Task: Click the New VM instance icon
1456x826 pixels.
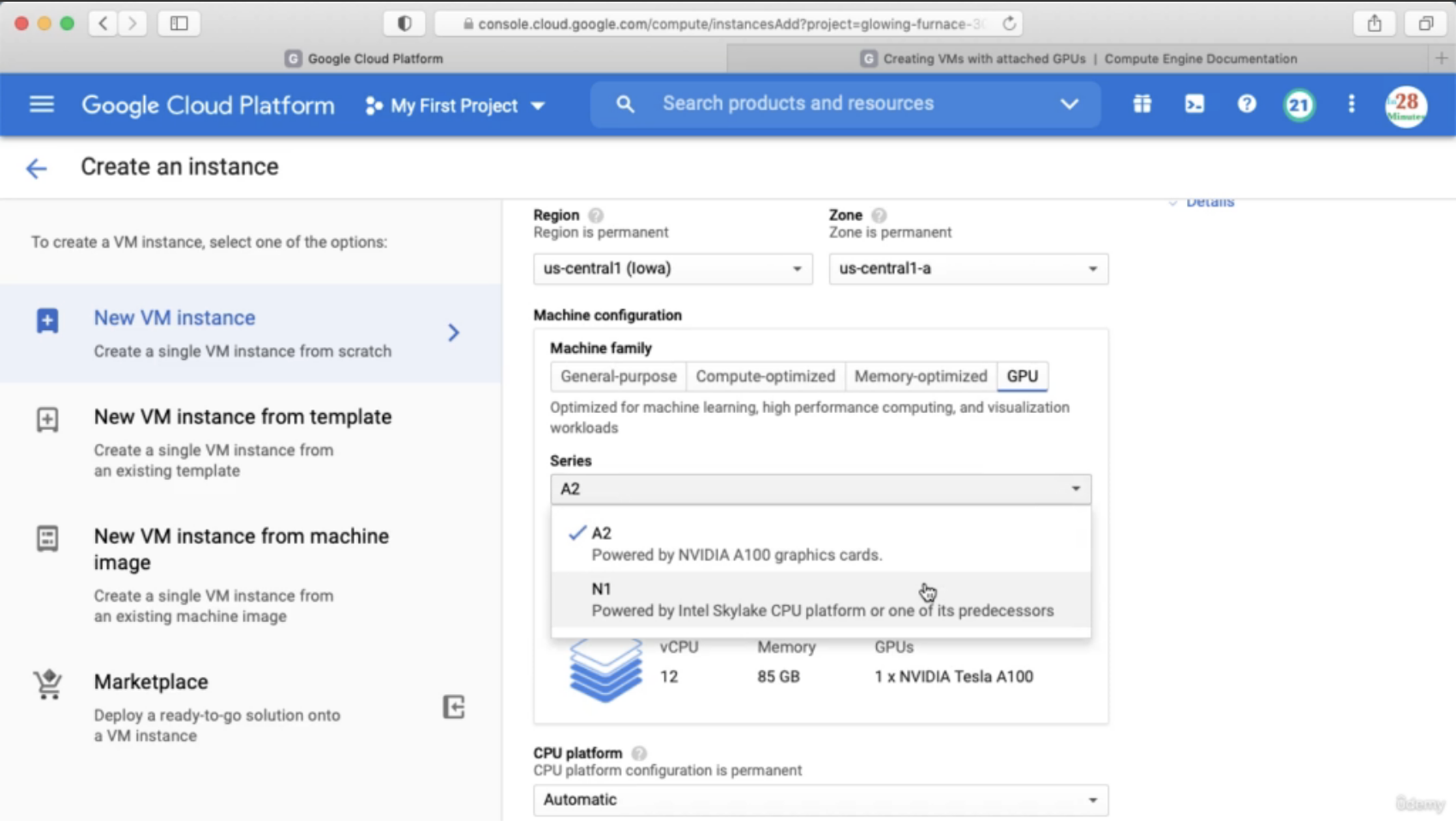Action: pyautogui.click(x=47, y=320)
